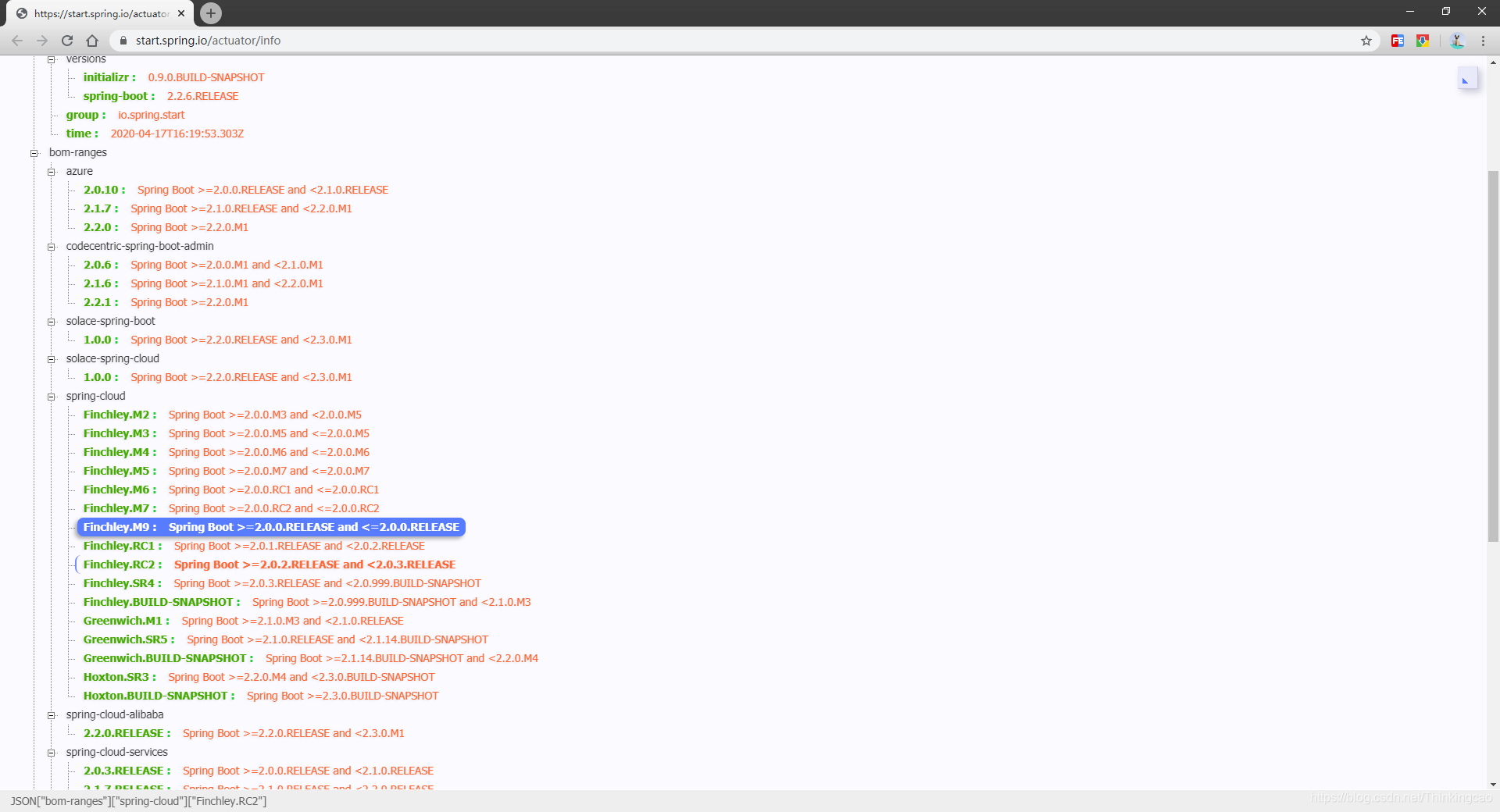Select the Finchley.M2 row
The image size is (1500, 812).
click(223, 415)
